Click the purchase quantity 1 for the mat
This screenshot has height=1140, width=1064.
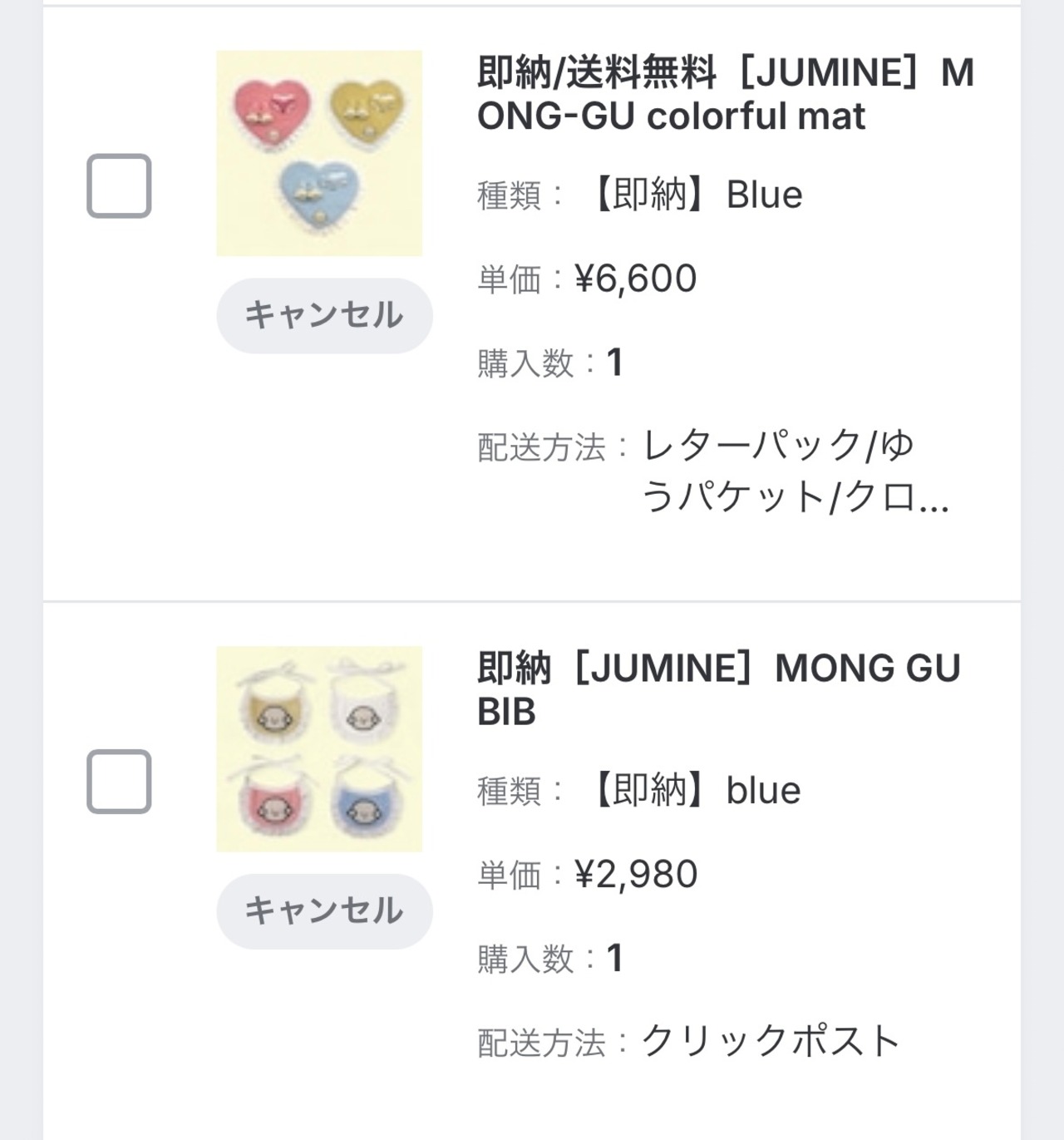[x=614, y=363]
